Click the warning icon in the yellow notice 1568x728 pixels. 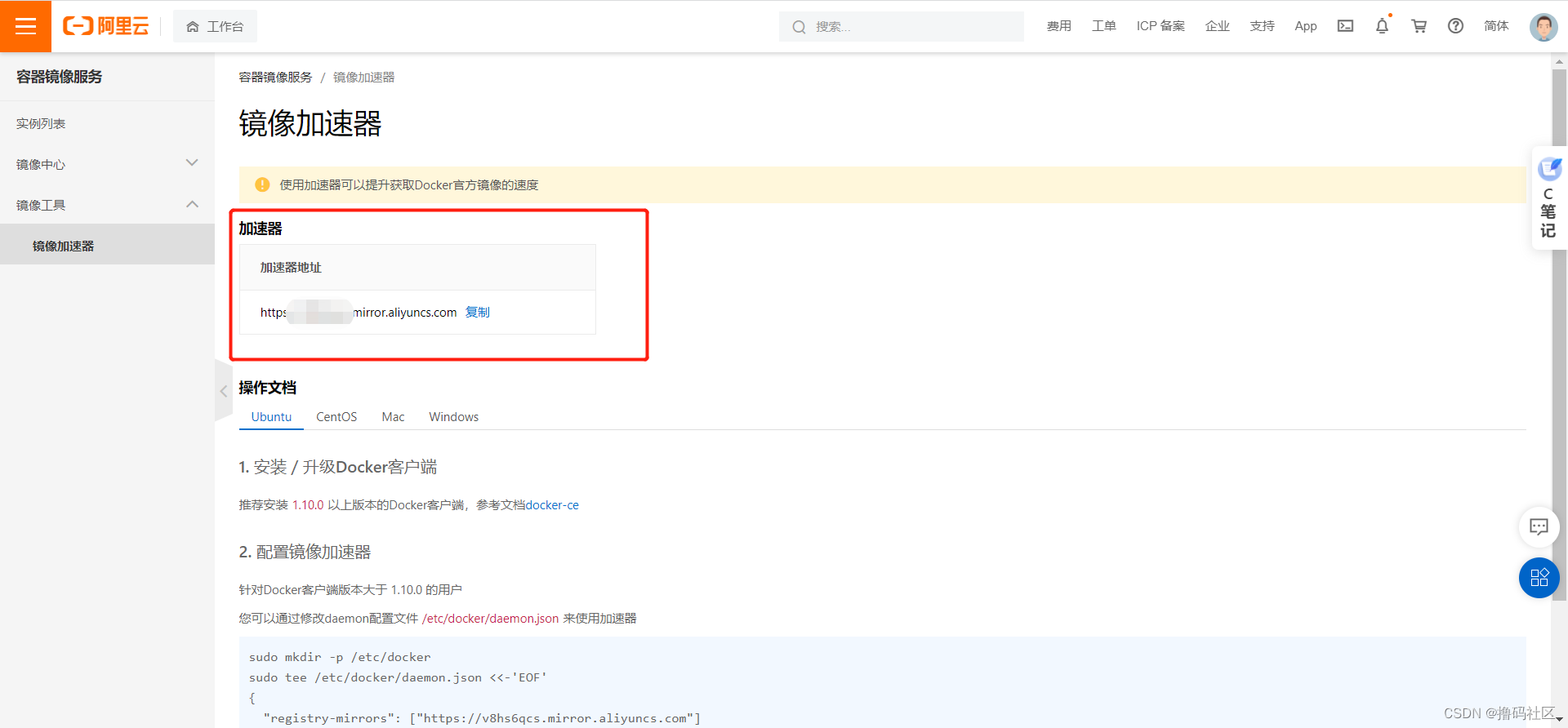pyautogui.click(x=262, y=184)
